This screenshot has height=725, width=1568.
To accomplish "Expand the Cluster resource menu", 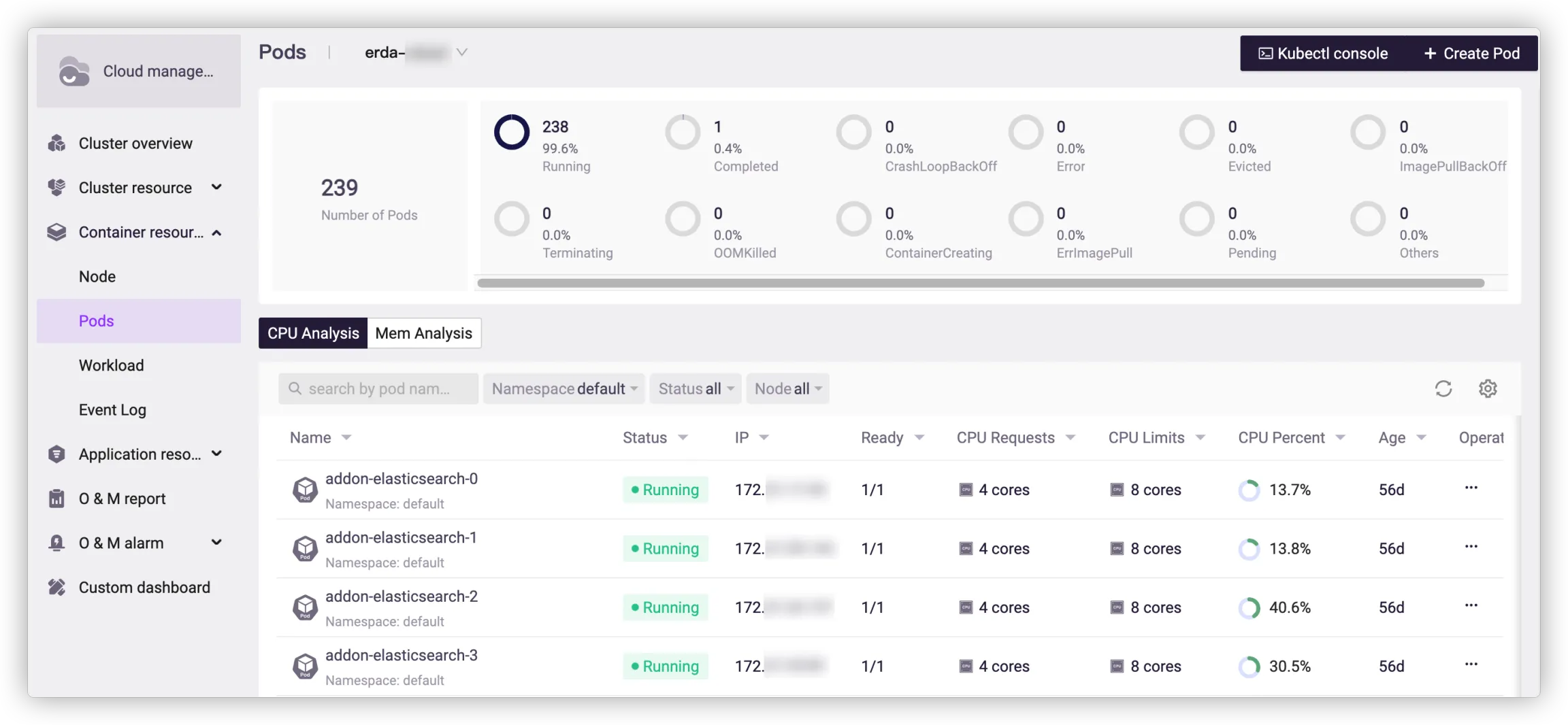I will pos(216,188).
